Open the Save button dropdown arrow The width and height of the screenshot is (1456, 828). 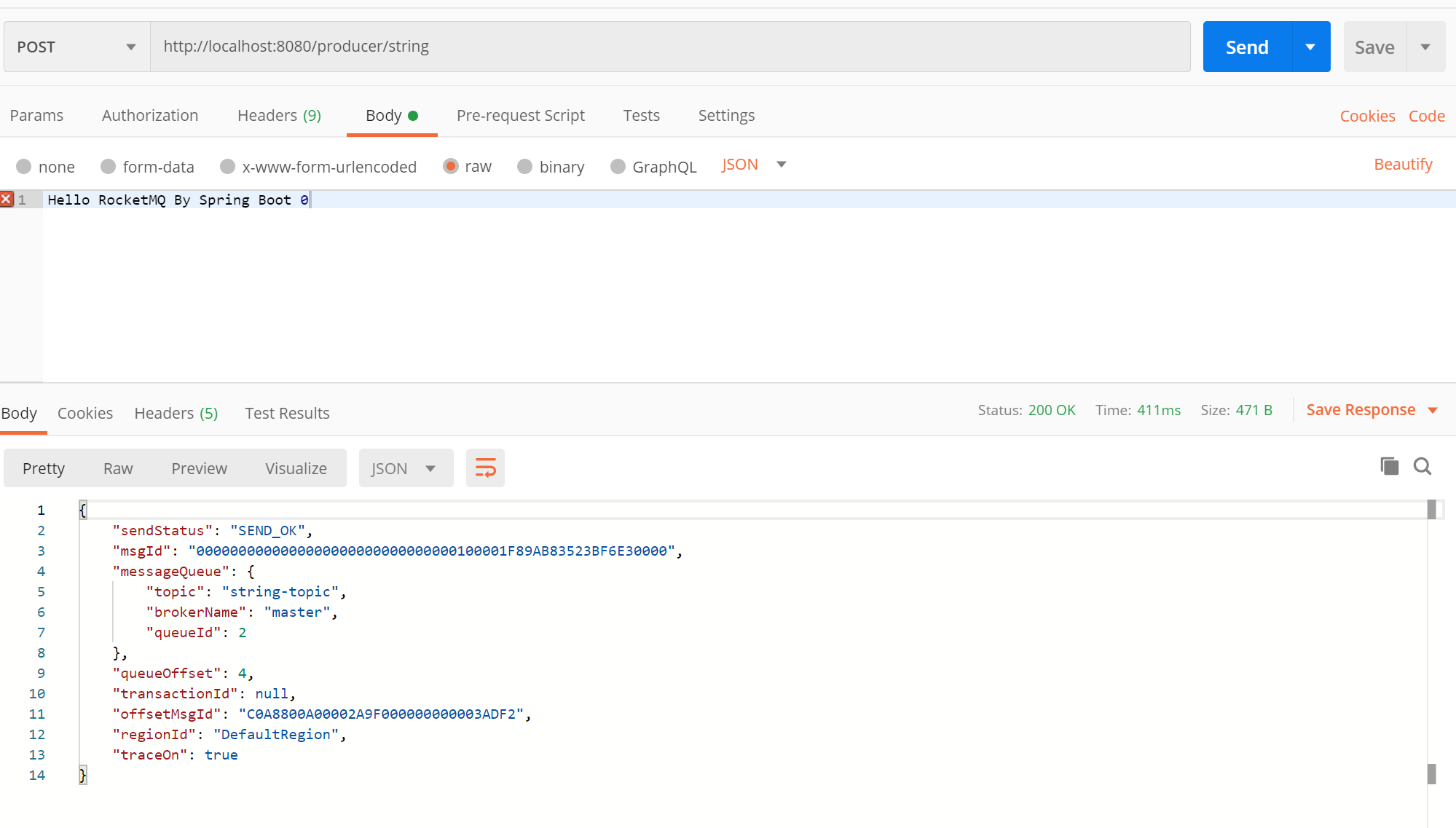click(1425, 47)
